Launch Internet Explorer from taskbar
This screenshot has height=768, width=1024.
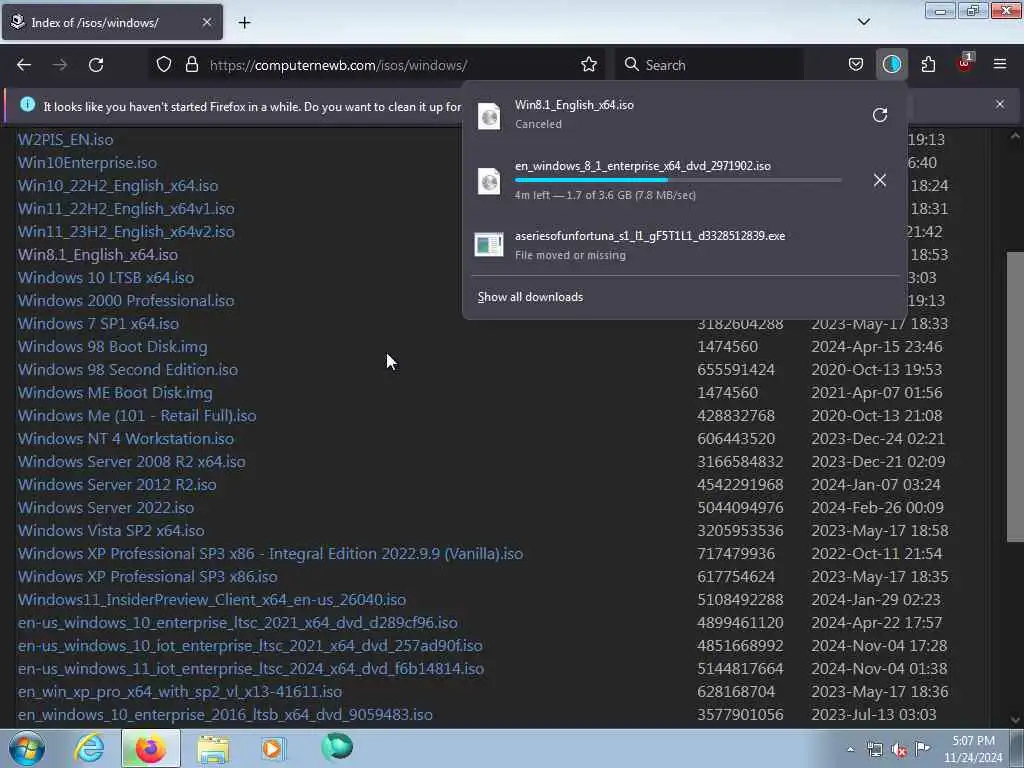coord(88,748)
